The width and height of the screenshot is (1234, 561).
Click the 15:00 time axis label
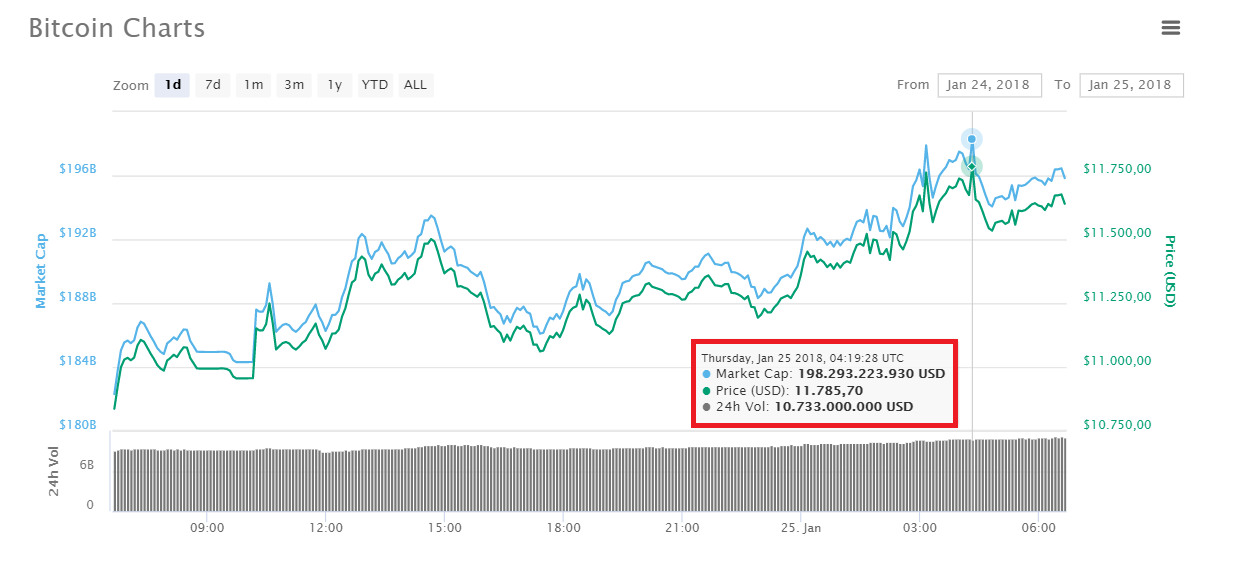tap(444, 527)
